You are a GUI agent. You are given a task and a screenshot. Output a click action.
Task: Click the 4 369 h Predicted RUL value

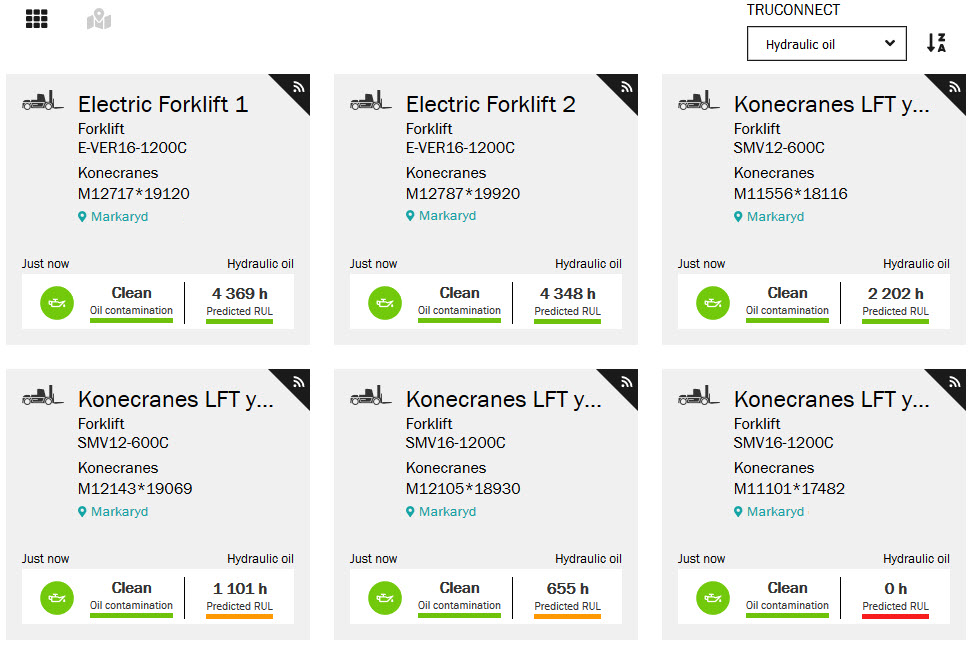point(239,294)
